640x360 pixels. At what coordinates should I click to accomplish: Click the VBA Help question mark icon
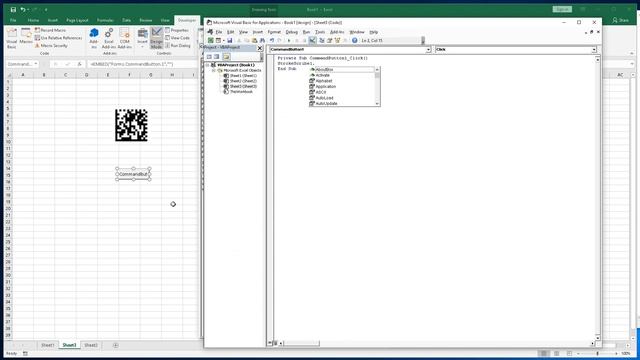(x=355, y=40)
